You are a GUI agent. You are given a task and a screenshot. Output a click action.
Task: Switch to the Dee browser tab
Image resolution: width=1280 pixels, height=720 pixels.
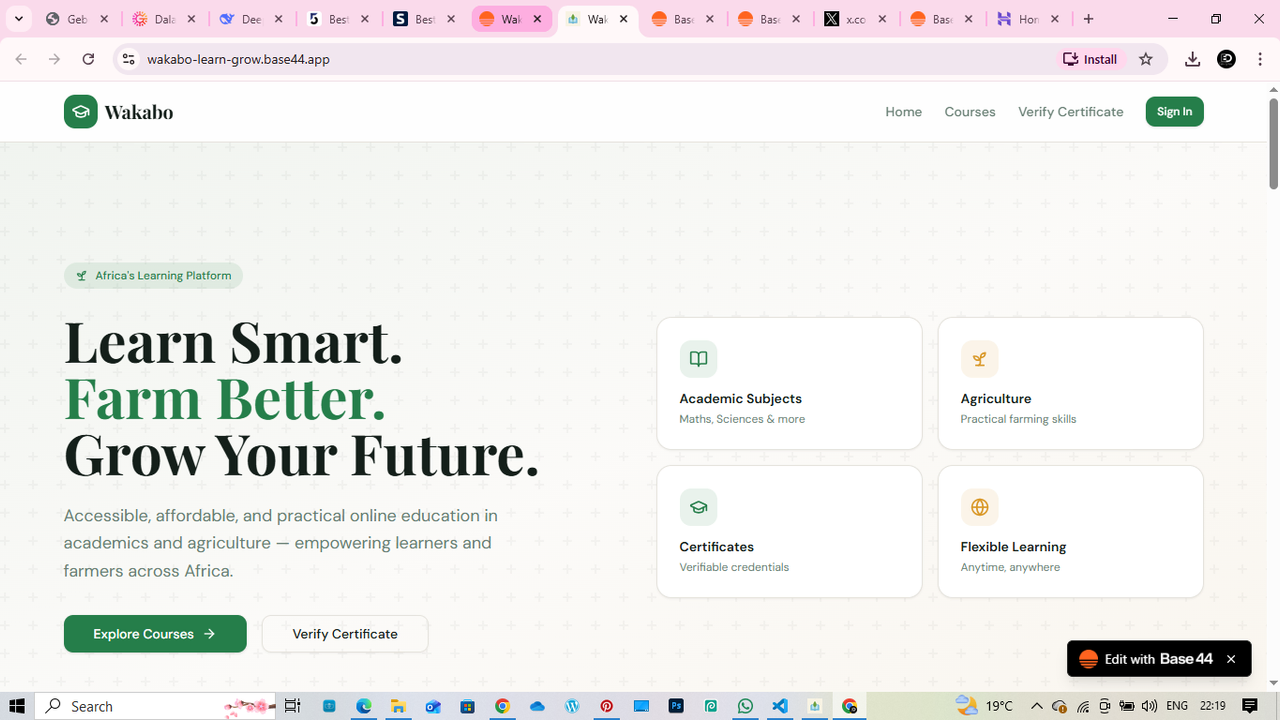(252, 19)
